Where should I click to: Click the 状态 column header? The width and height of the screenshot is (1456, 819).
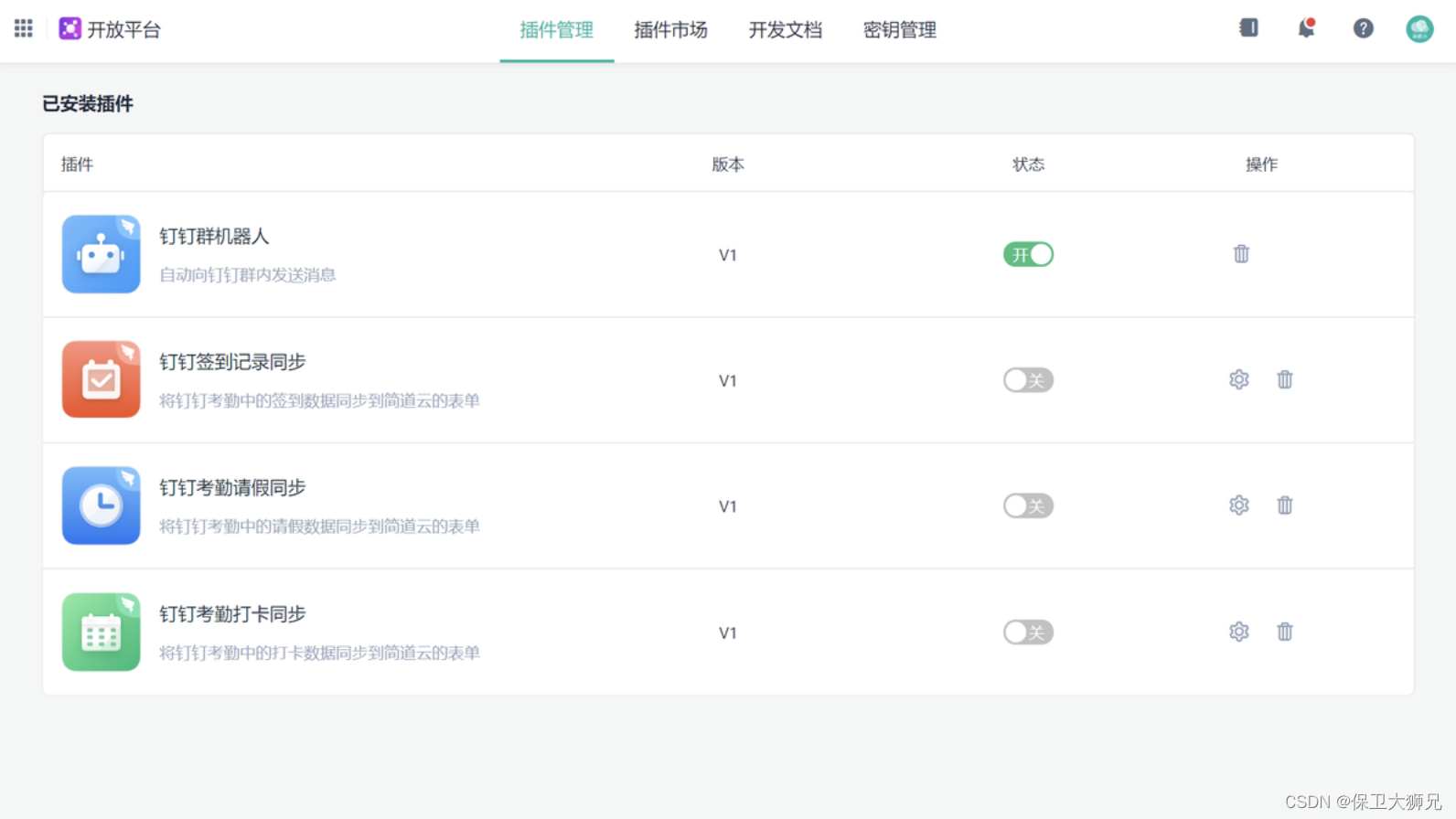(1028, 165)
